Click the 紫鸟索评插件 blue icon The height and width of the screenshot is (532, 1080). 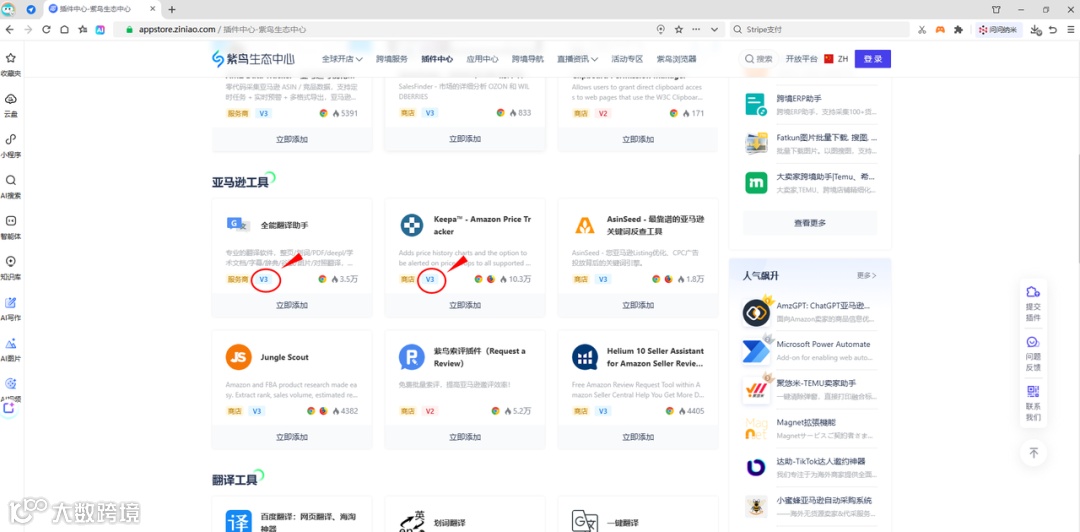pyautogui.click(x=412, y=357)
